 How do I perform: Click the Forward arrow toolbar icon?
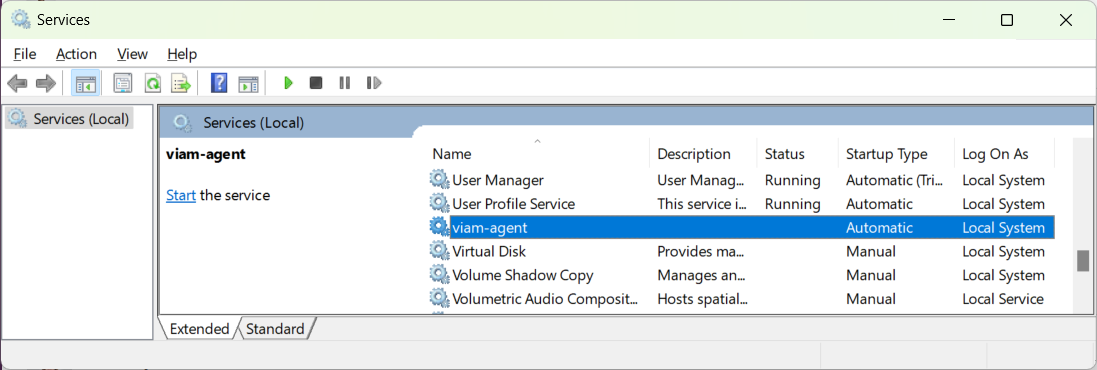point(45,83)
